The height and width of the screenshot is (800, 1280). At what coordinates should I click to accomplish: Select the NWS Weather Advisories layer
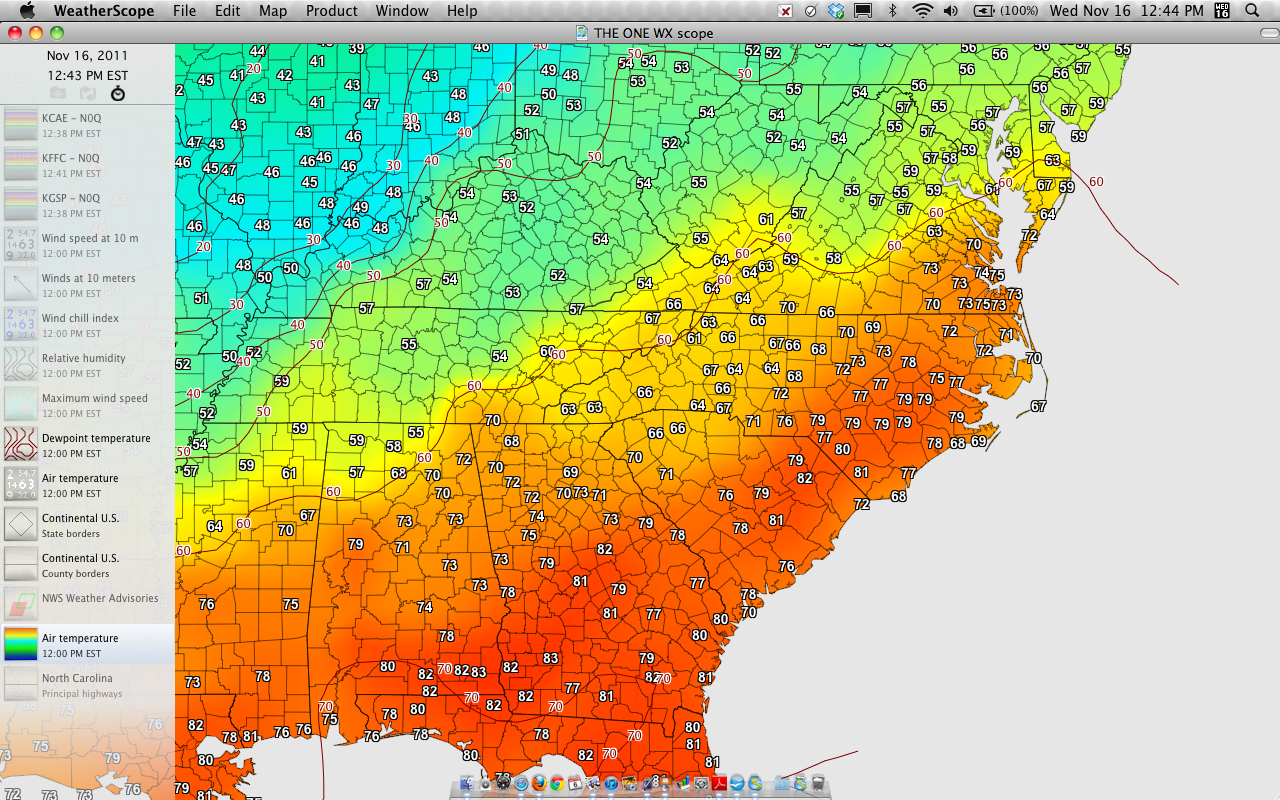(87, 605)
